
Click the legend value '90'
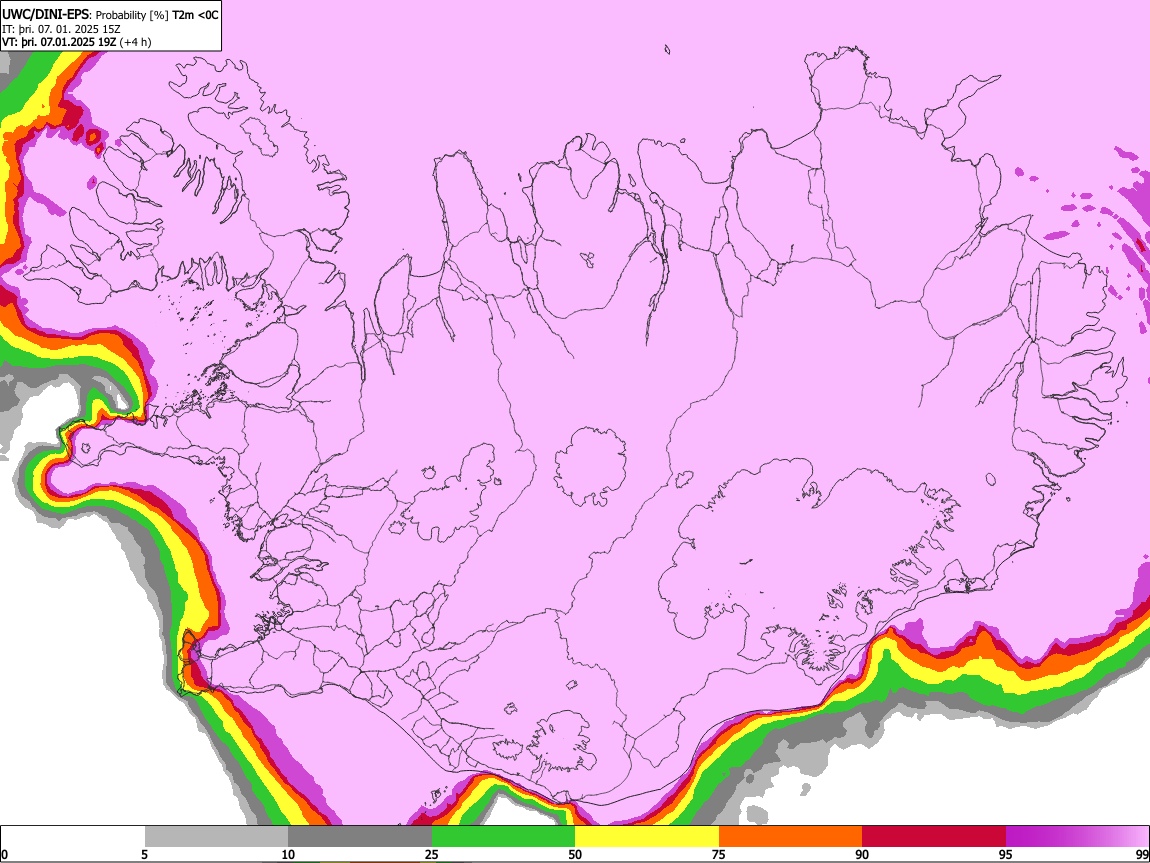(x=862, y=855)
